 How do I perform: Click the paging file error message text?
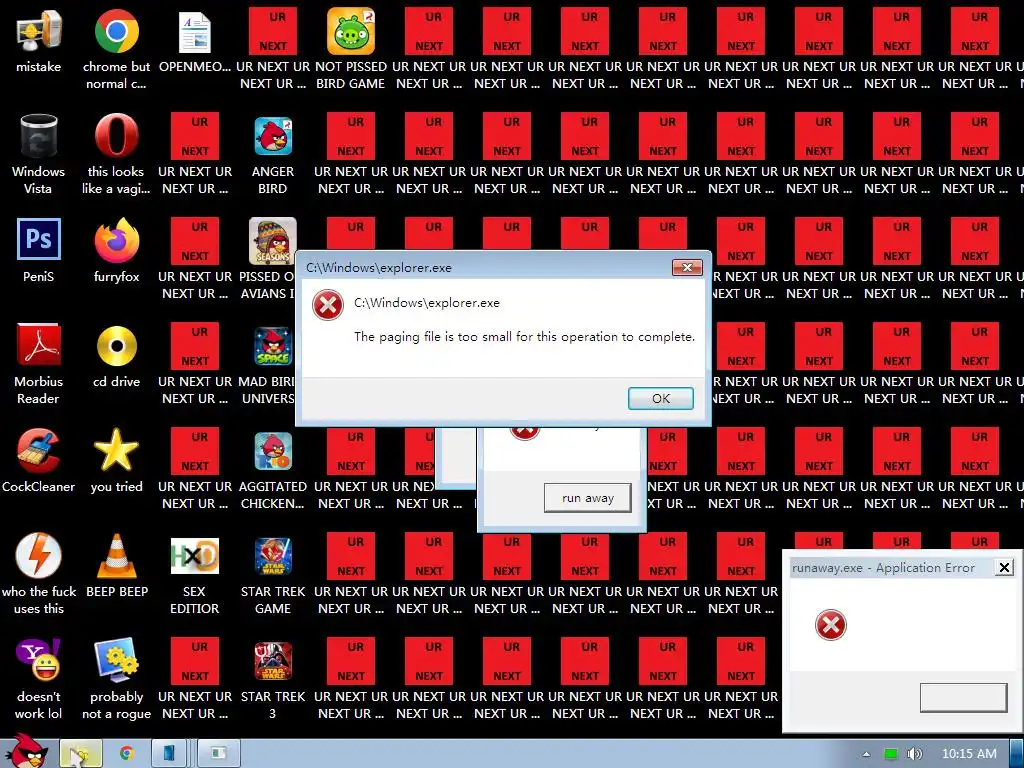click(524, 337)
